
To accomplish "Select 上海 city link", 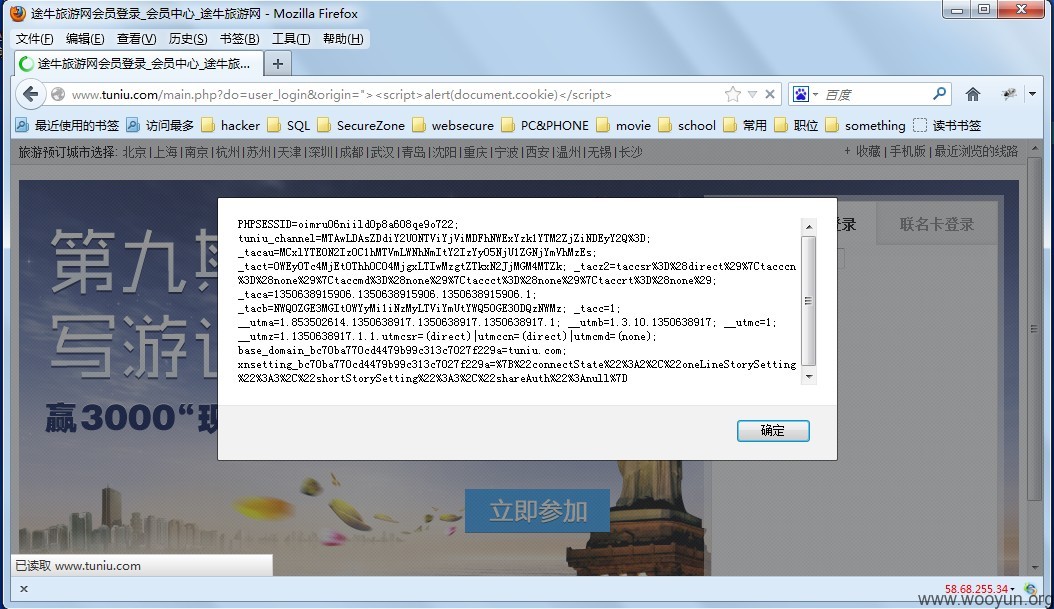I will click(165, 152).
